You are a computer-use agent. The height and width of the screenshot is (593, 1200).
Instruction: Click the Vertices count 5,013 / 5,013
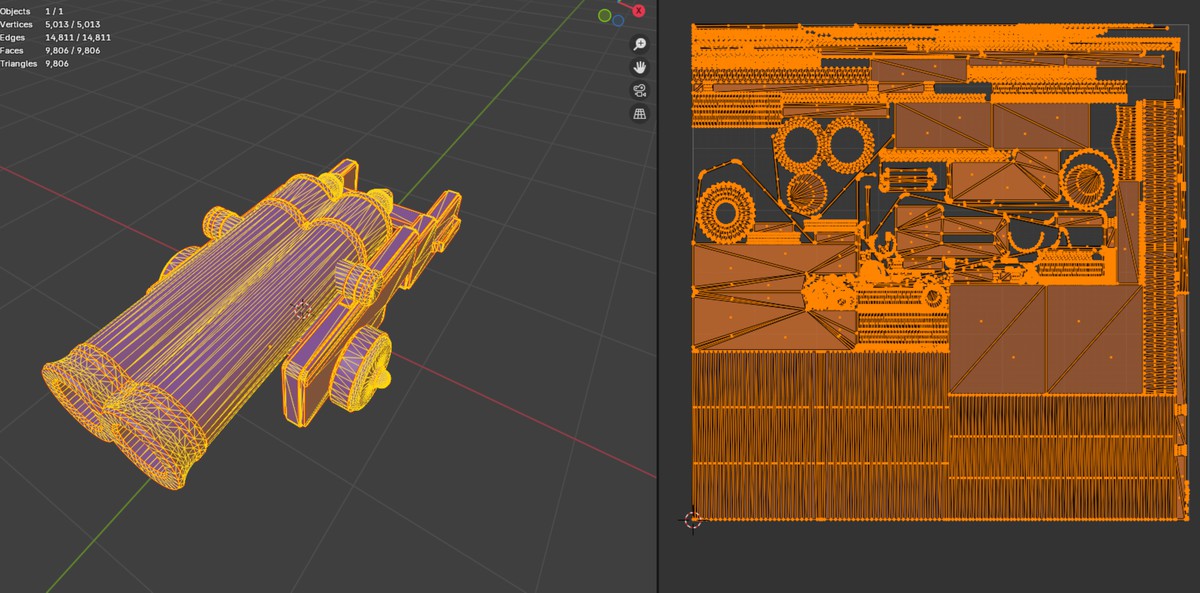tap(73, 24)
